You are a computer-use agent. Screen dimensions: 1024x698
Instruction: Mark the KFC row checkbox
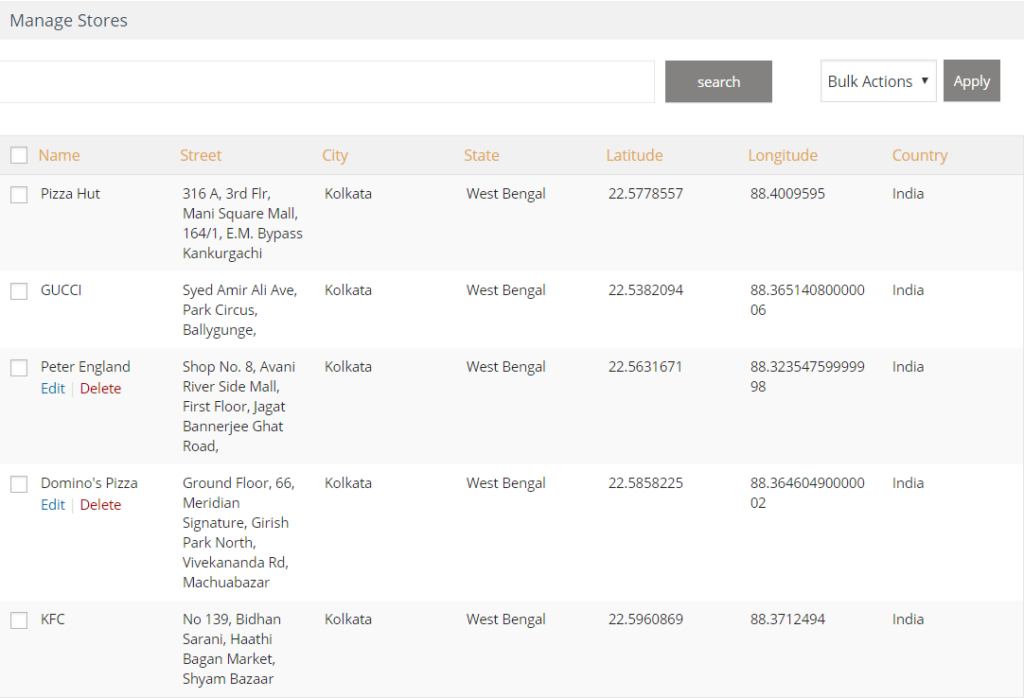(x=19, y=620)
